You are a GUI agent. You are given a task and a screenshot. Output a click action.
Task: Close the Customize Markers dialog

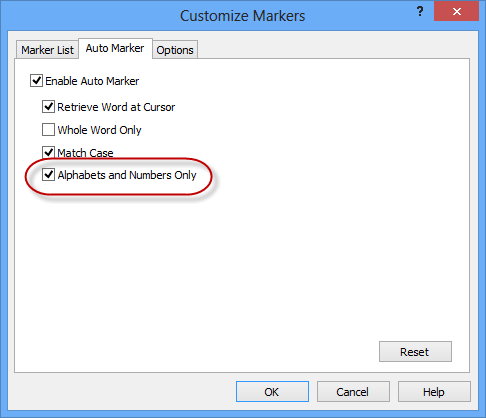456,11
